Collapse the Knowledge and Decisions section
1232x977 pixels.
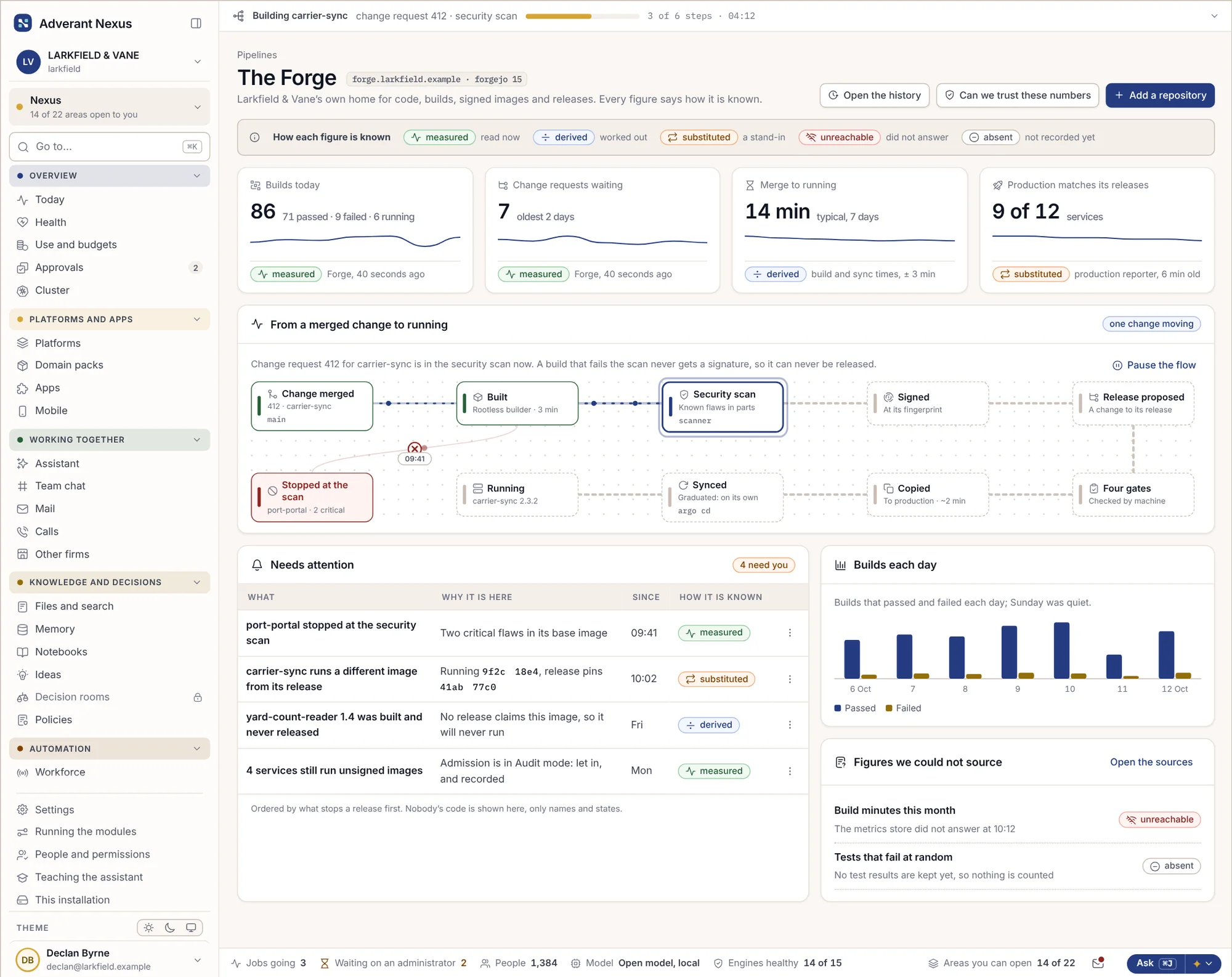coord(197,582)
